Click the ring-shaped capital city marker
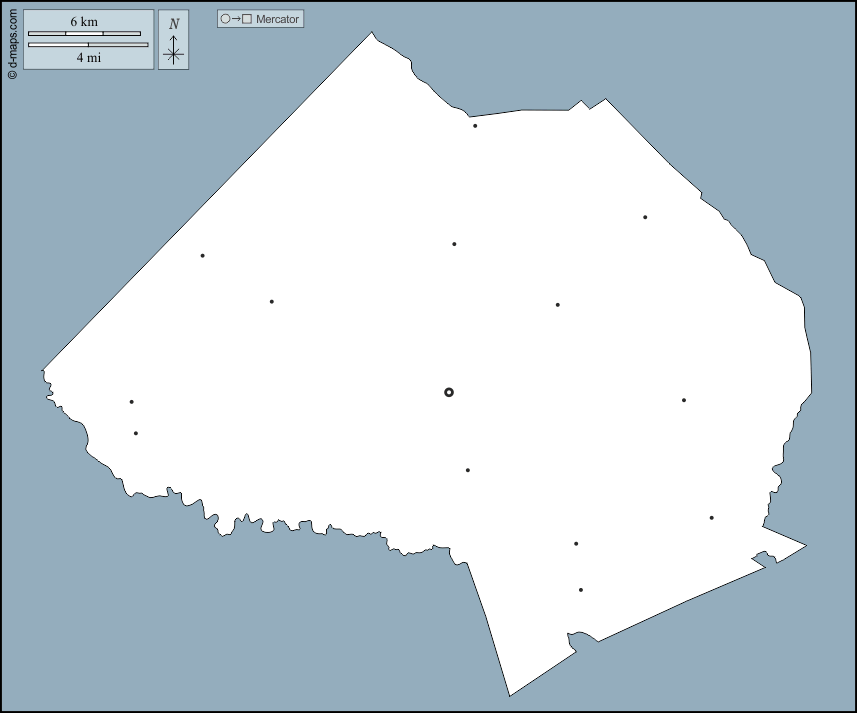Image resolution: width=857 pixels, height=713 pixels. click(449, 392)
